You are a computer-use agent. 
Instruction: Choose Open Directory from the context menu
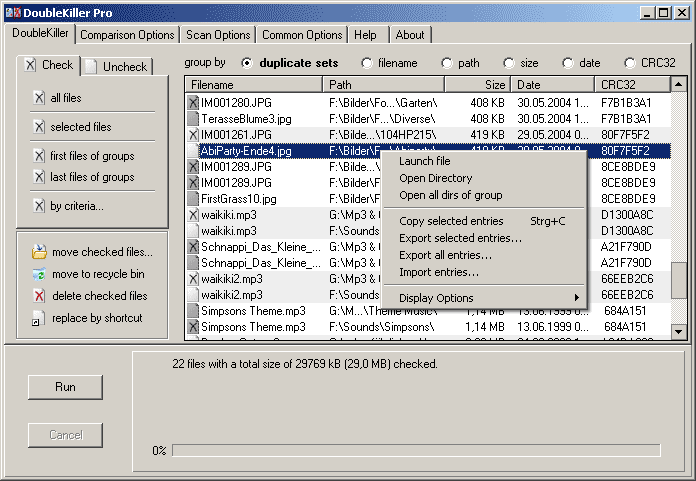[436, 178]
